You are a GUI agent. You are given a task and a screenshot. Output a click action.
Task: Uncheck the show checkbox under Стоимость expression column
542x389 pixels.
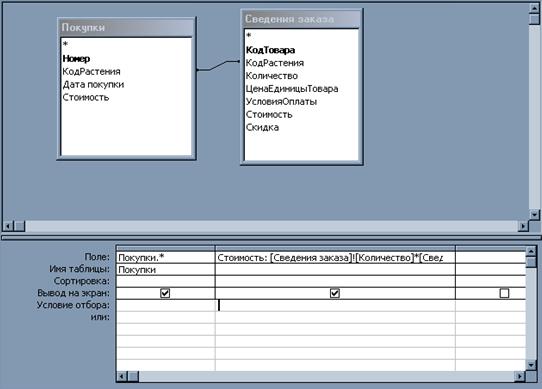(x=335, y=293)
